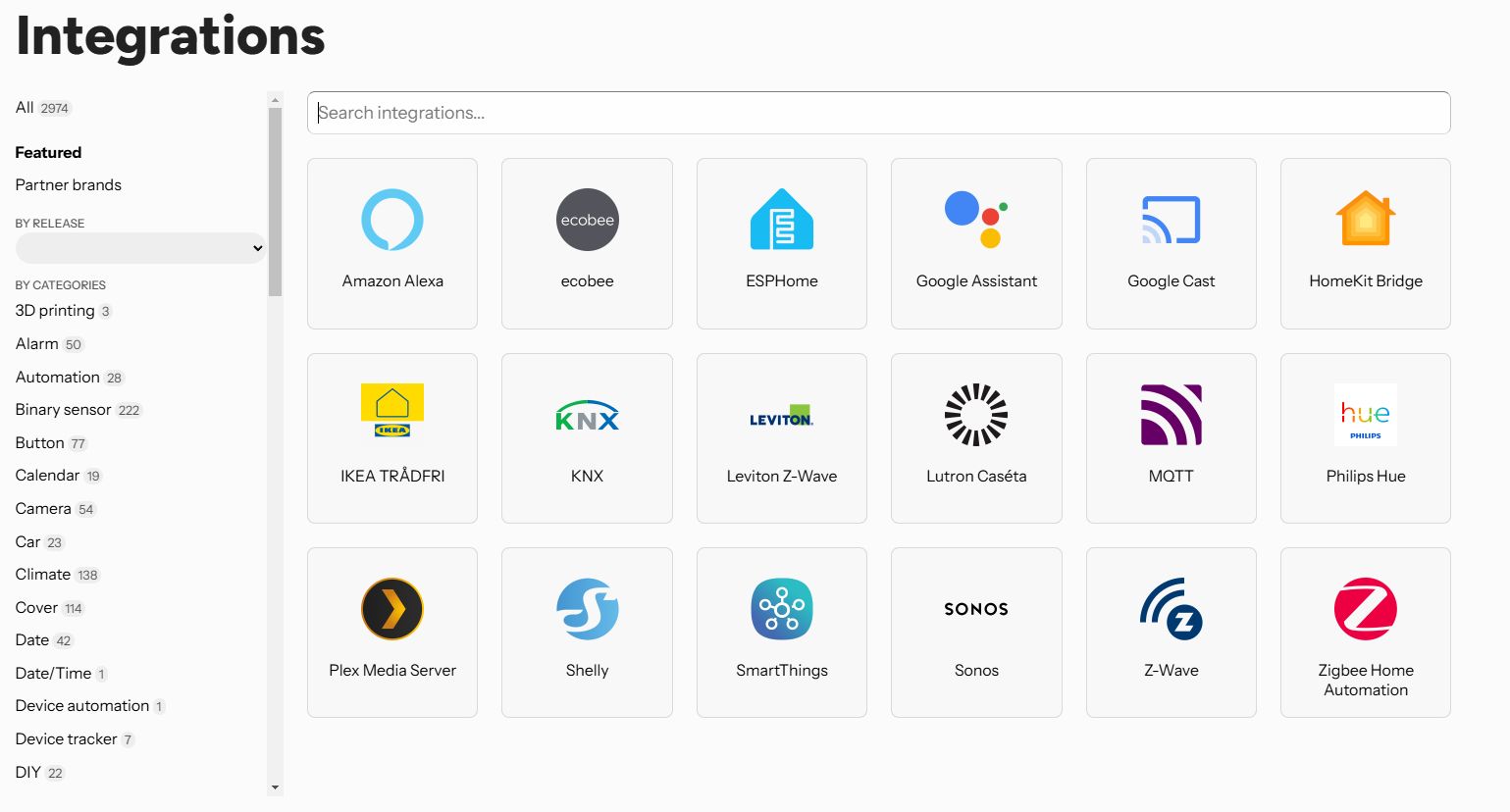Image resolution: width=1510 pixels, height=812 pixels.
Task: Click the SmartThings label text
Action: click(782, 671)
